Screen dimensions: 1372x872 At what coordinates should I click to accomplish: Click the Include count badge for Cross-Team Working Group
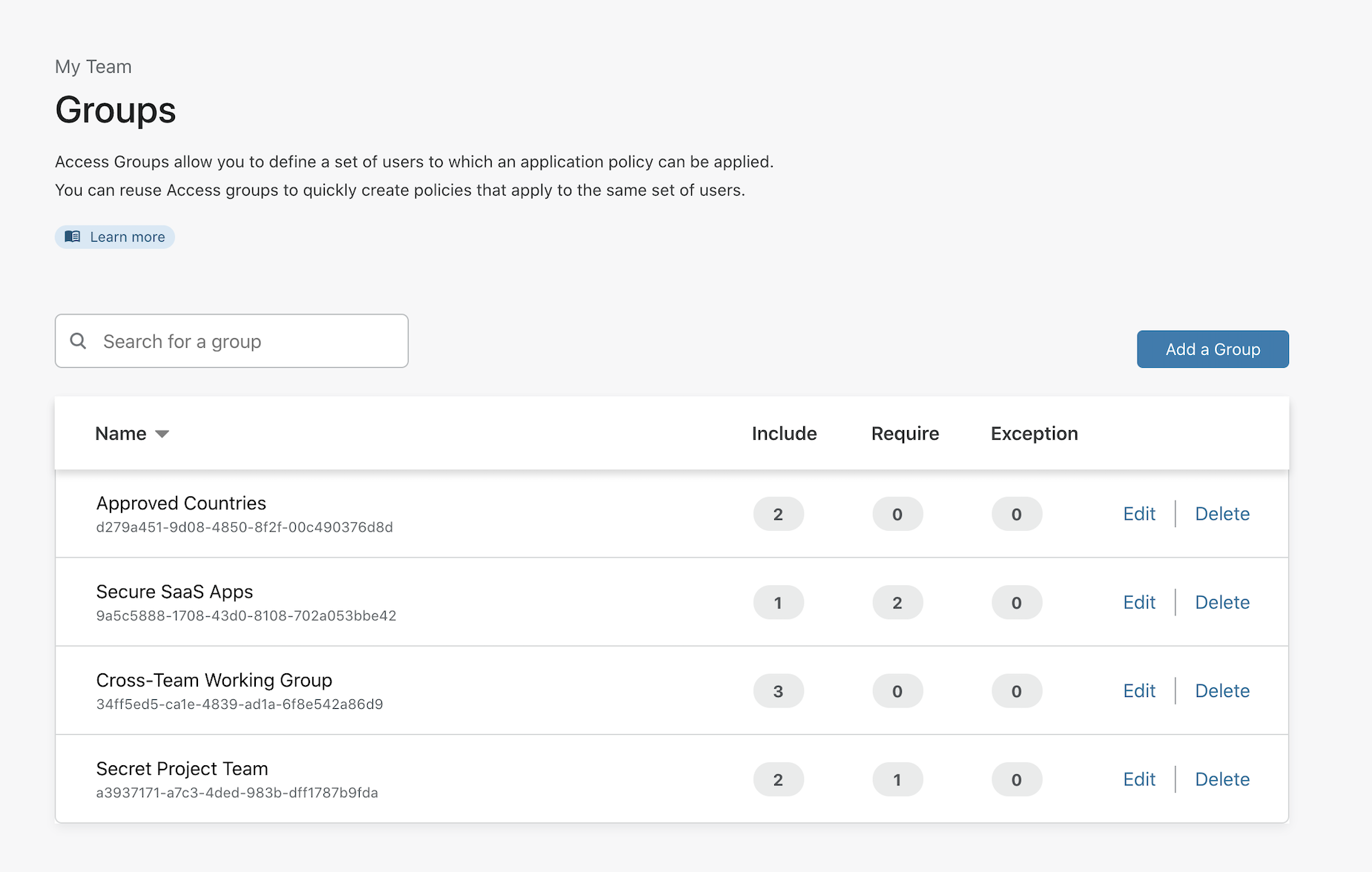(x=778, y=691)
